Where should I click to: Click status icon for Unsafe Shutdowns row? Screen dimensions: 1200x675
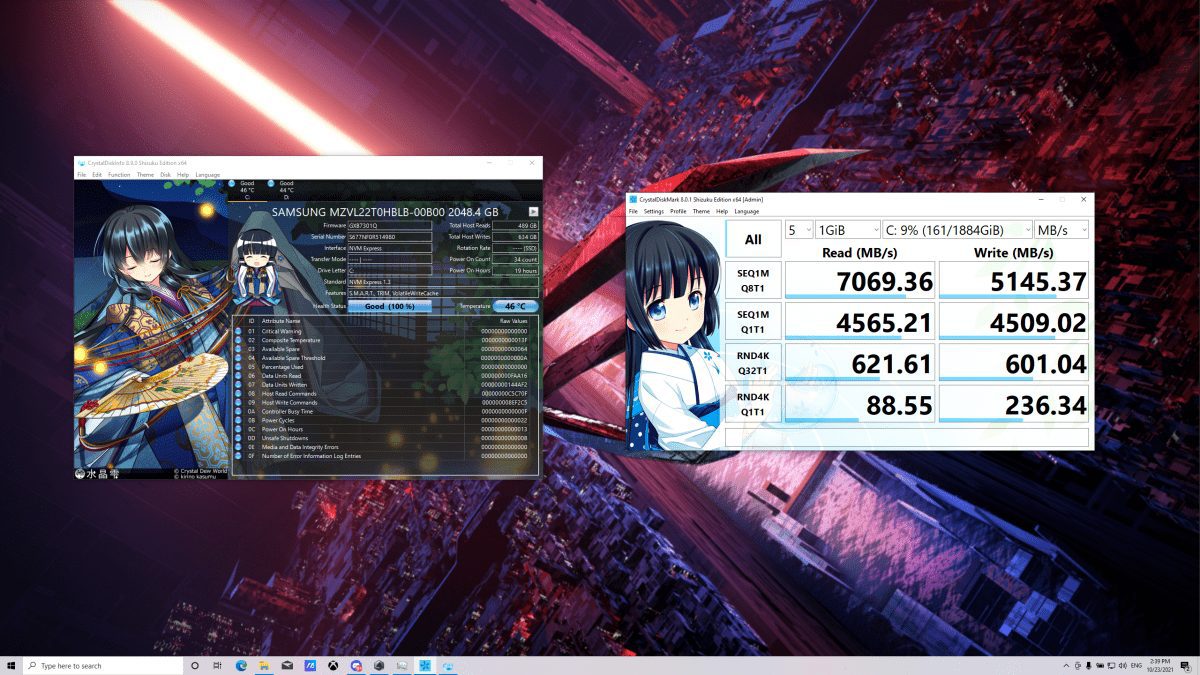click(238, 438)
